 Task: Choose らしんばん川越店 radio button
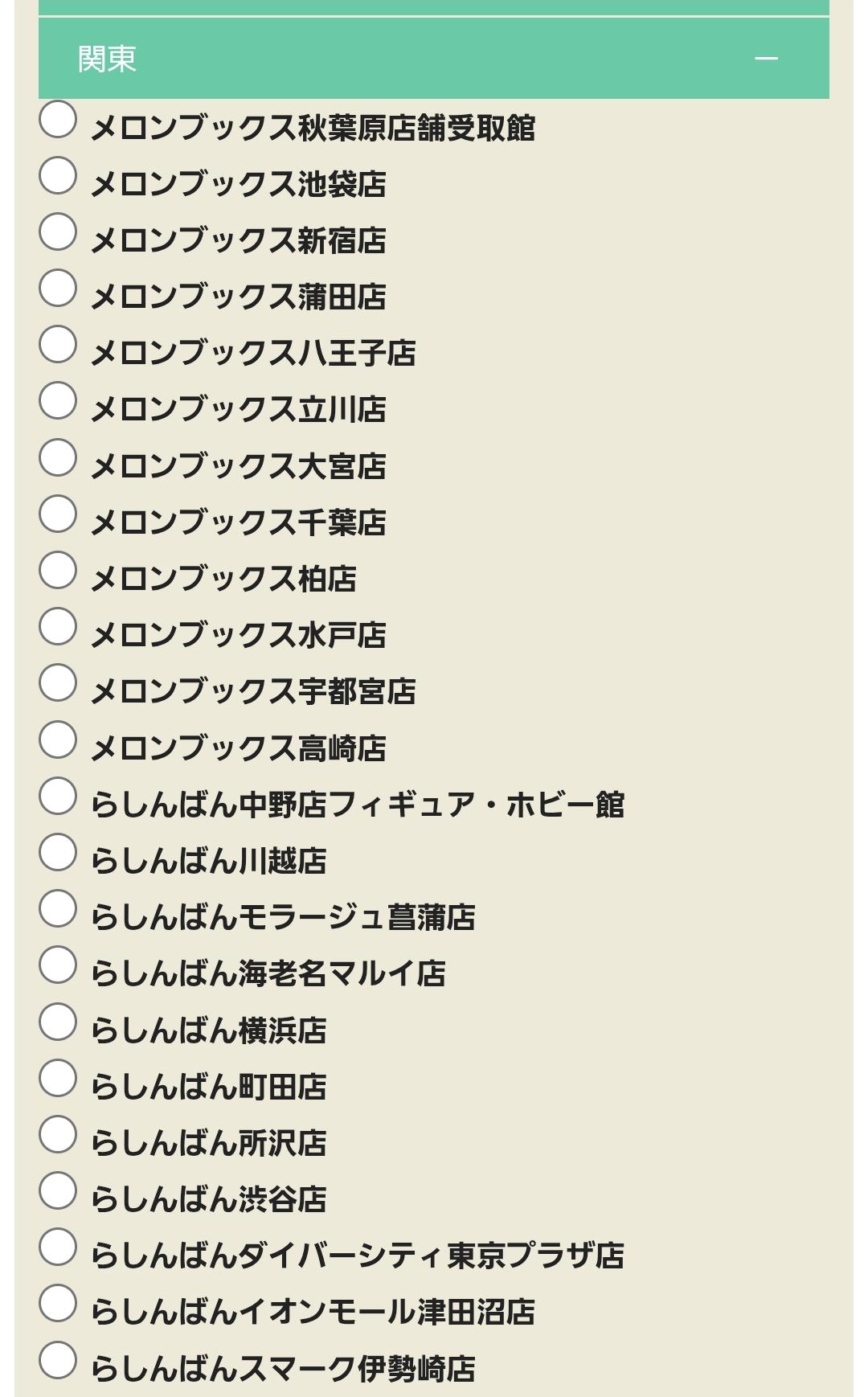pyautogui.click(x=58, y=852)
